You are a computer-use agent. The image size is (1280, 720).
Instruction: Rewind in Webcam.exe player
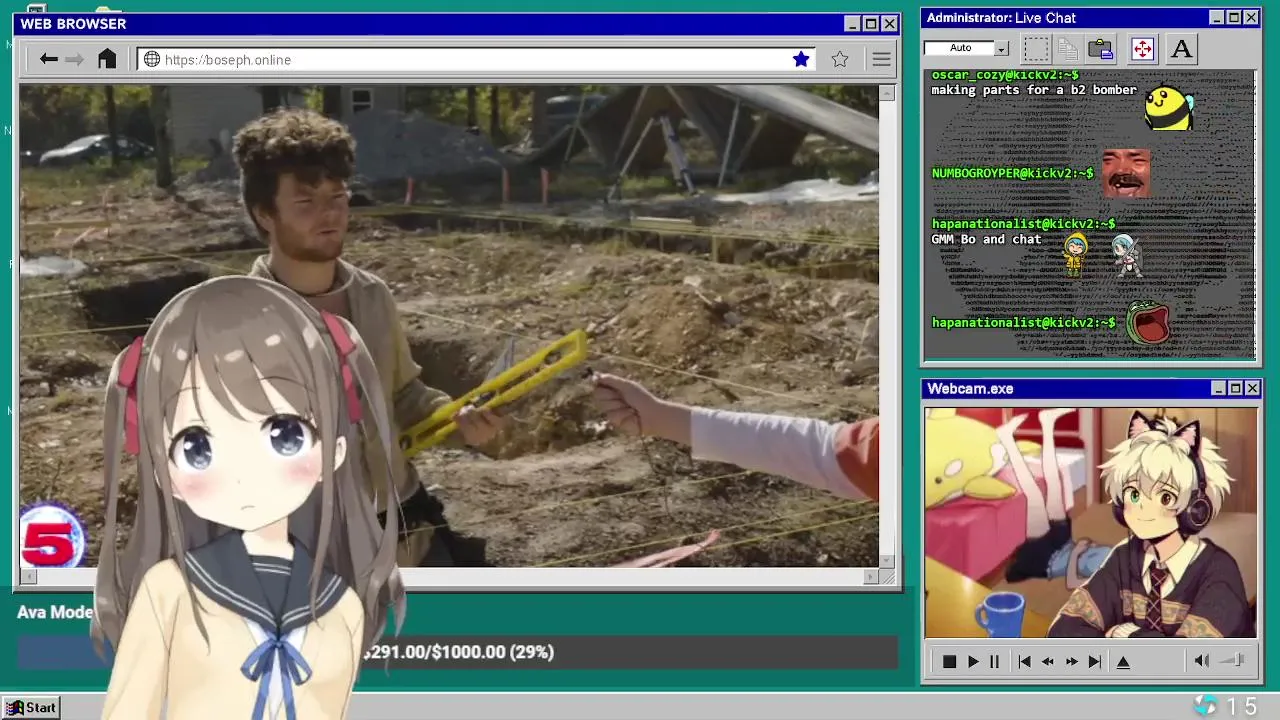[1047, 662]
